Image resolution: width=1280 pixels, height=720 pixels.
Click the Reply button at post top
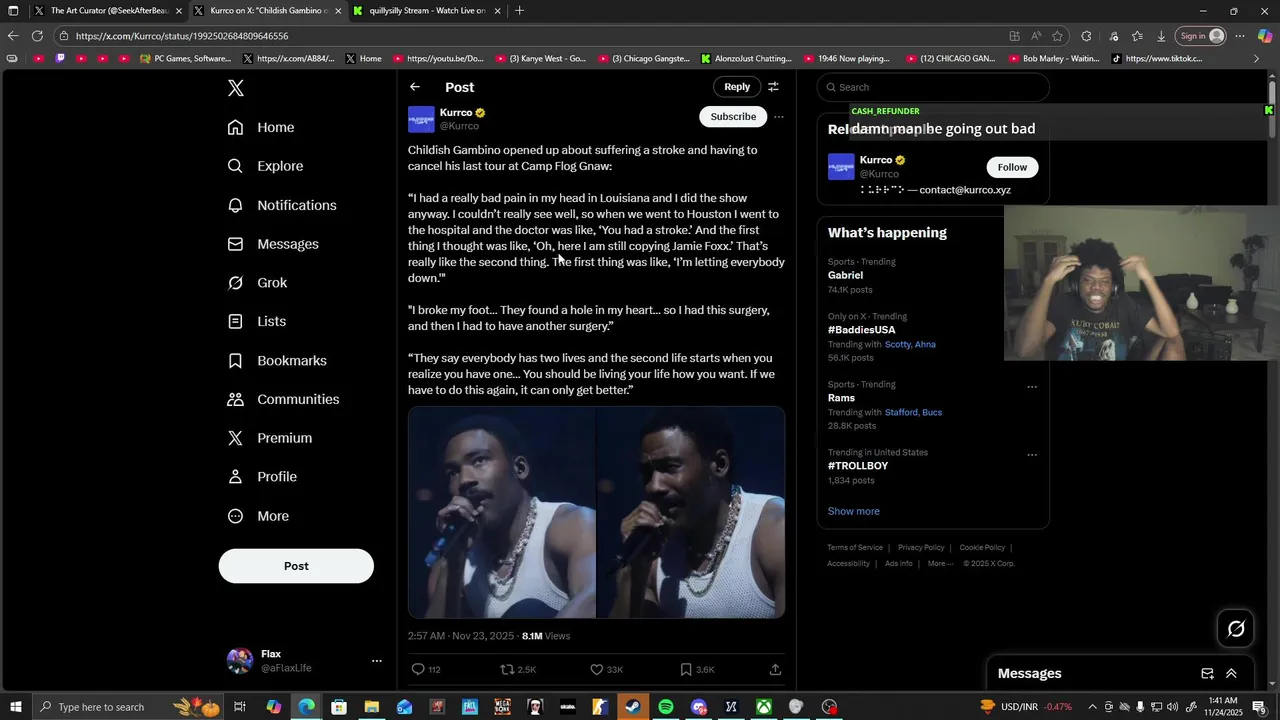pos(737,87)
